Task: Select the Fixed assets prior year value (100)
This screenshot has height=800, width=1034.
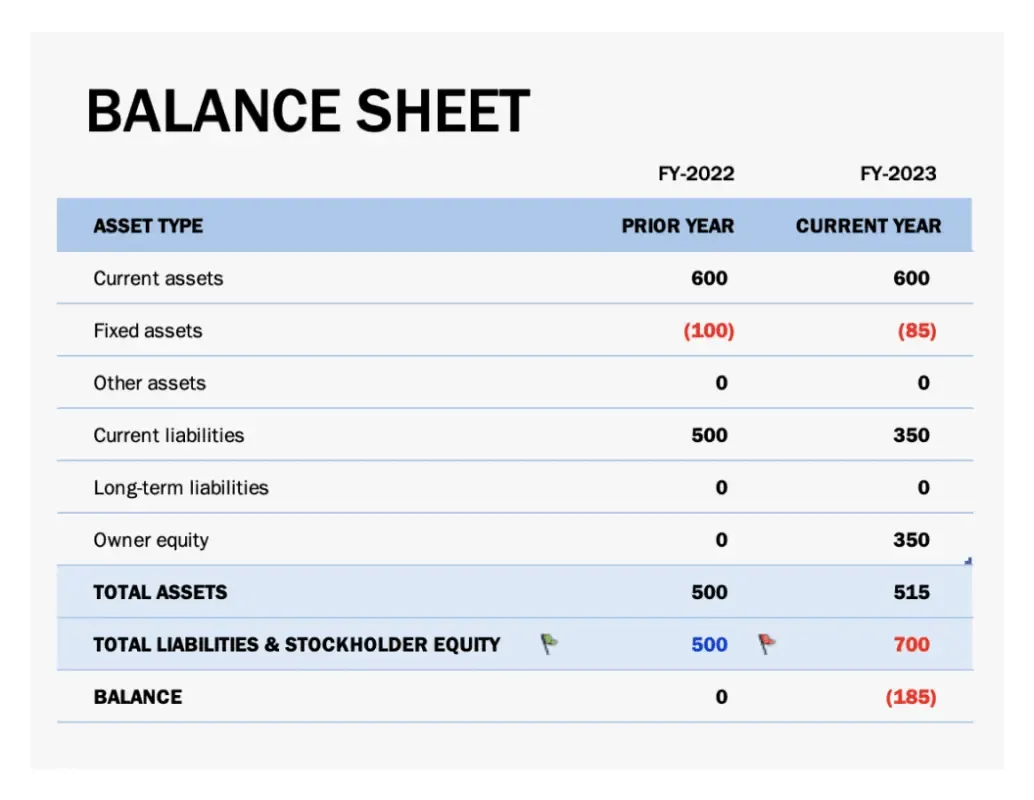Action: coord(709,330)
